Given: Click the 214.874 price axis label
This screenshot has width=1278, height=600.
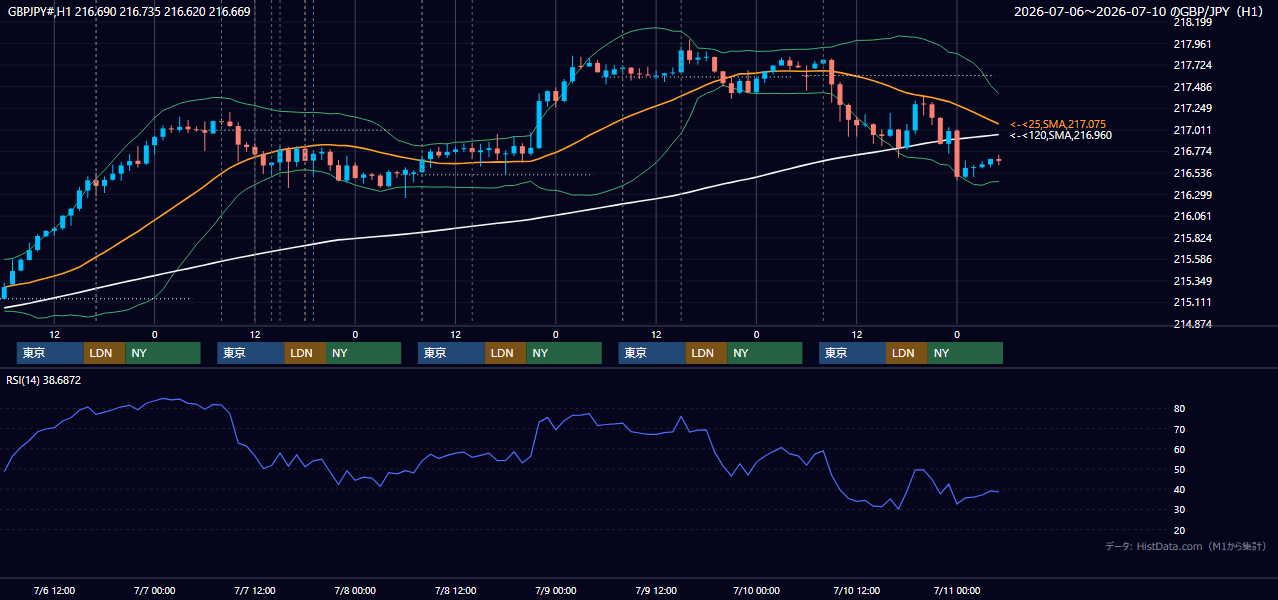Looking at the screenshot, I should [x=1193, y=324].
